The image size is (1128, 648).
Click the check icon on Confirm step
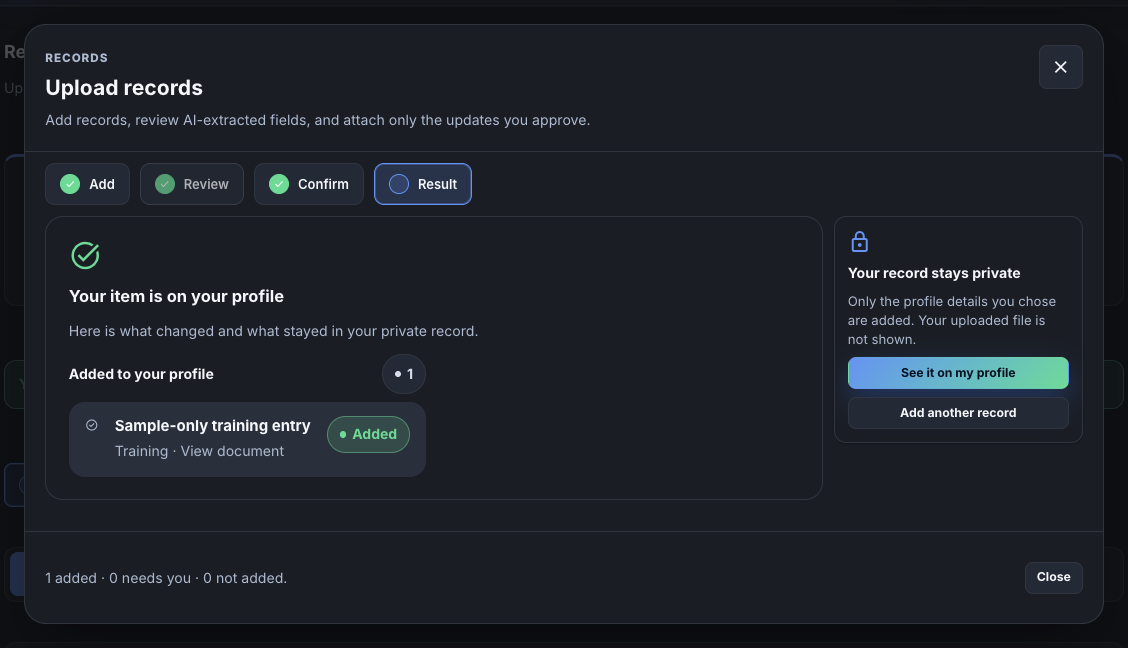[279, 184]
